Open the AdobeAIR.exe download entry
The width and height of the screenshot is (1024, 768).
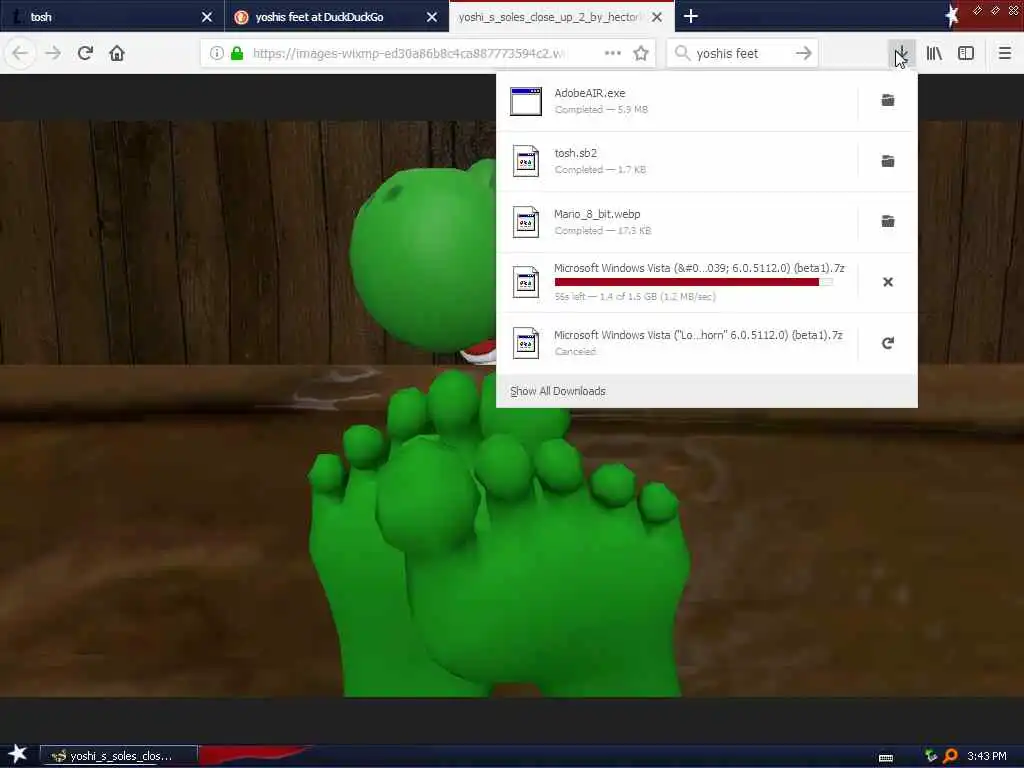pos(678,101)
